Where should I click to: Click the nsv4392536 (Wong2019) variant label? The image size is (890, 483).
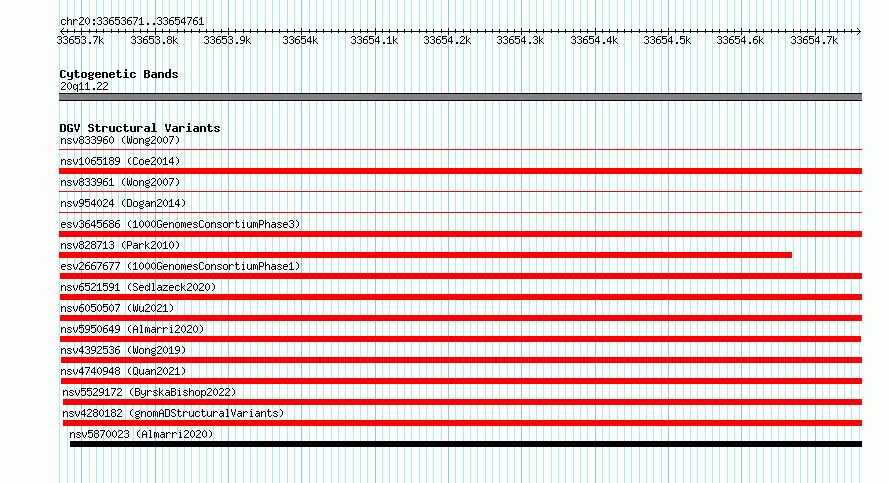123,350
